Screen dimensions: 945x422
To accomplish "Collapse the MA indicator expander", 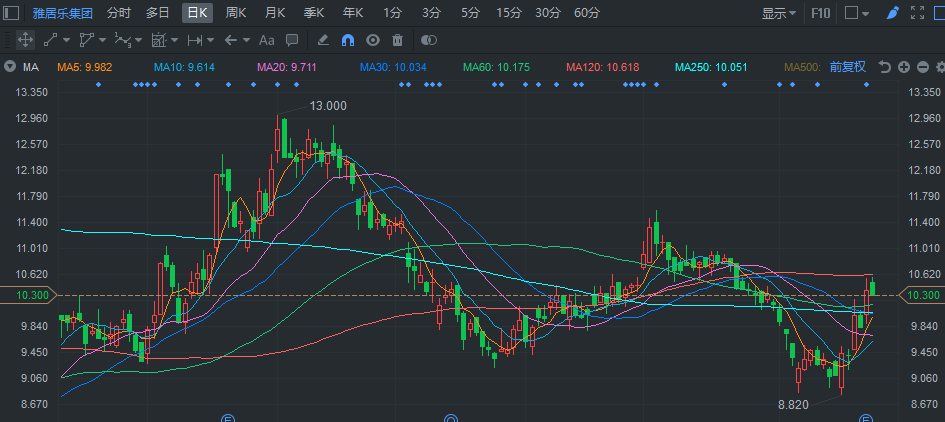I will (10, 67).
